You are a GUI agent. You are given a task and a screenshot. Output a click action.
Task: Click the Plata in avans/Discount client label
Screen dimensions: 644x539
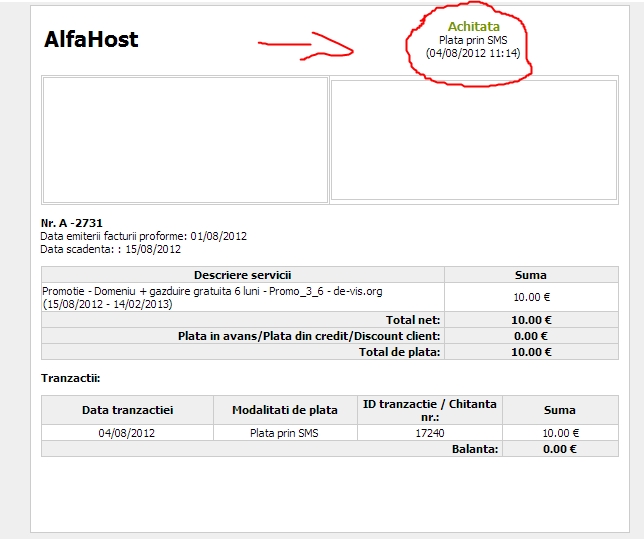tap(309, 336)
